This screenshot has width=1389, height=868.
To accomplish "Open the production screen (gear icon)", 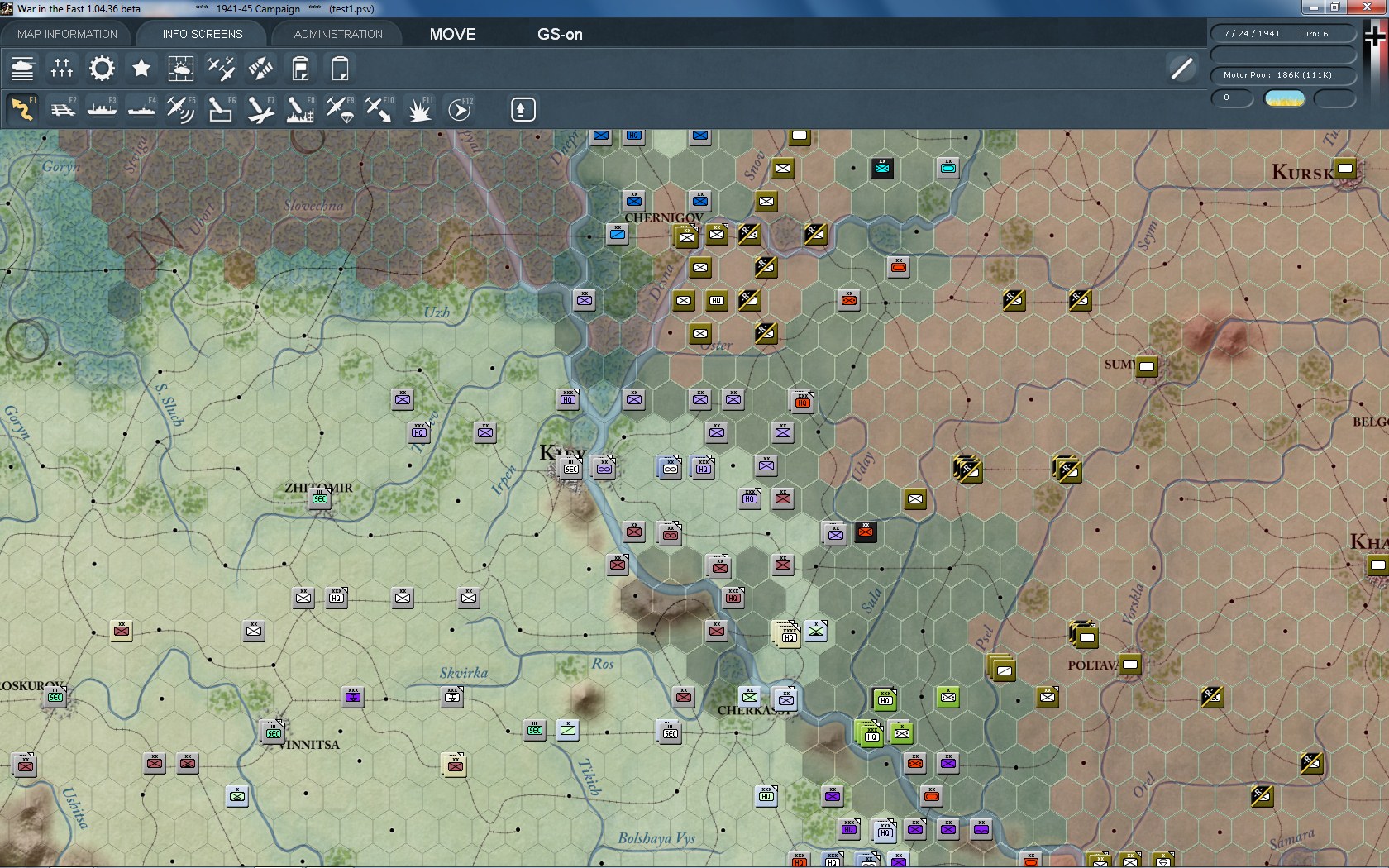I will [102, 69].
